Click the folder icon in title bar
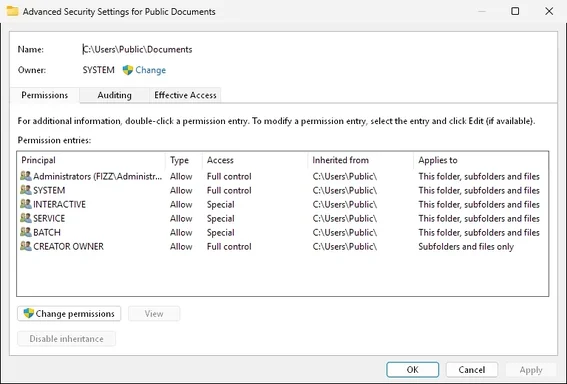 [12, 11]
